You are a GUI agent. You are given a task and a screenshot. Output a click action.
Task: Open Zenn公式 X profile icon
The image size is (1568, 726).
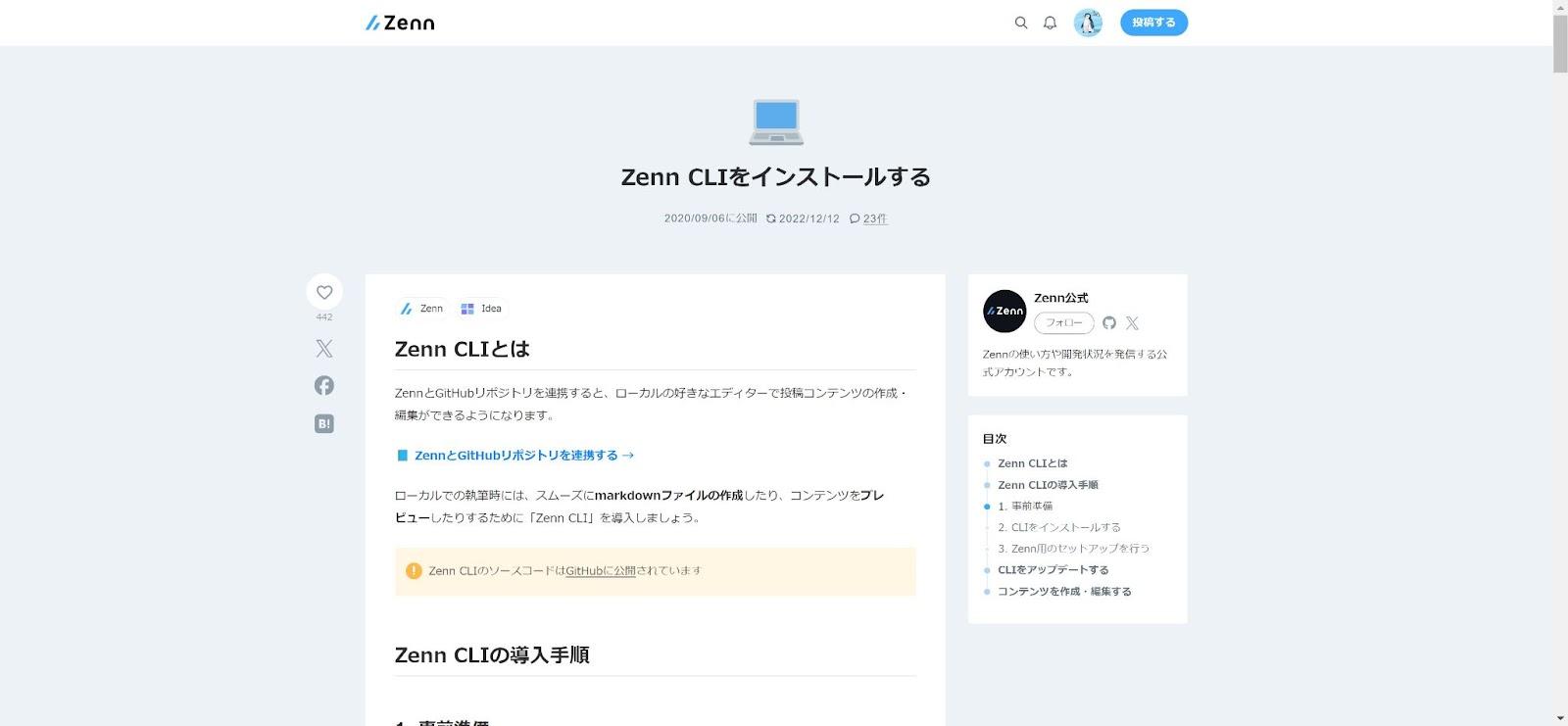[x=1132, y=322]
